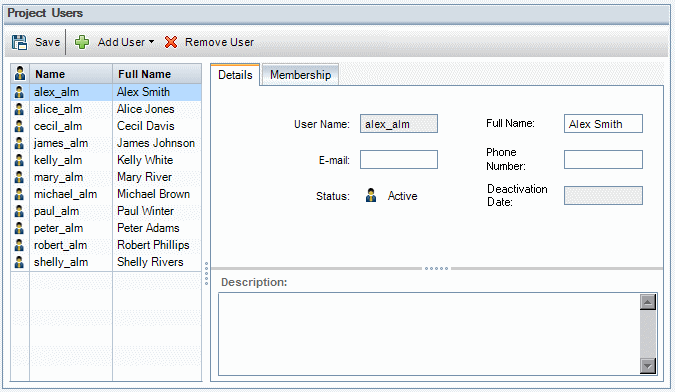This screenshot has height=392, width=675.
Task: Click the Kelly White full name cell
Action: (157, 160)
